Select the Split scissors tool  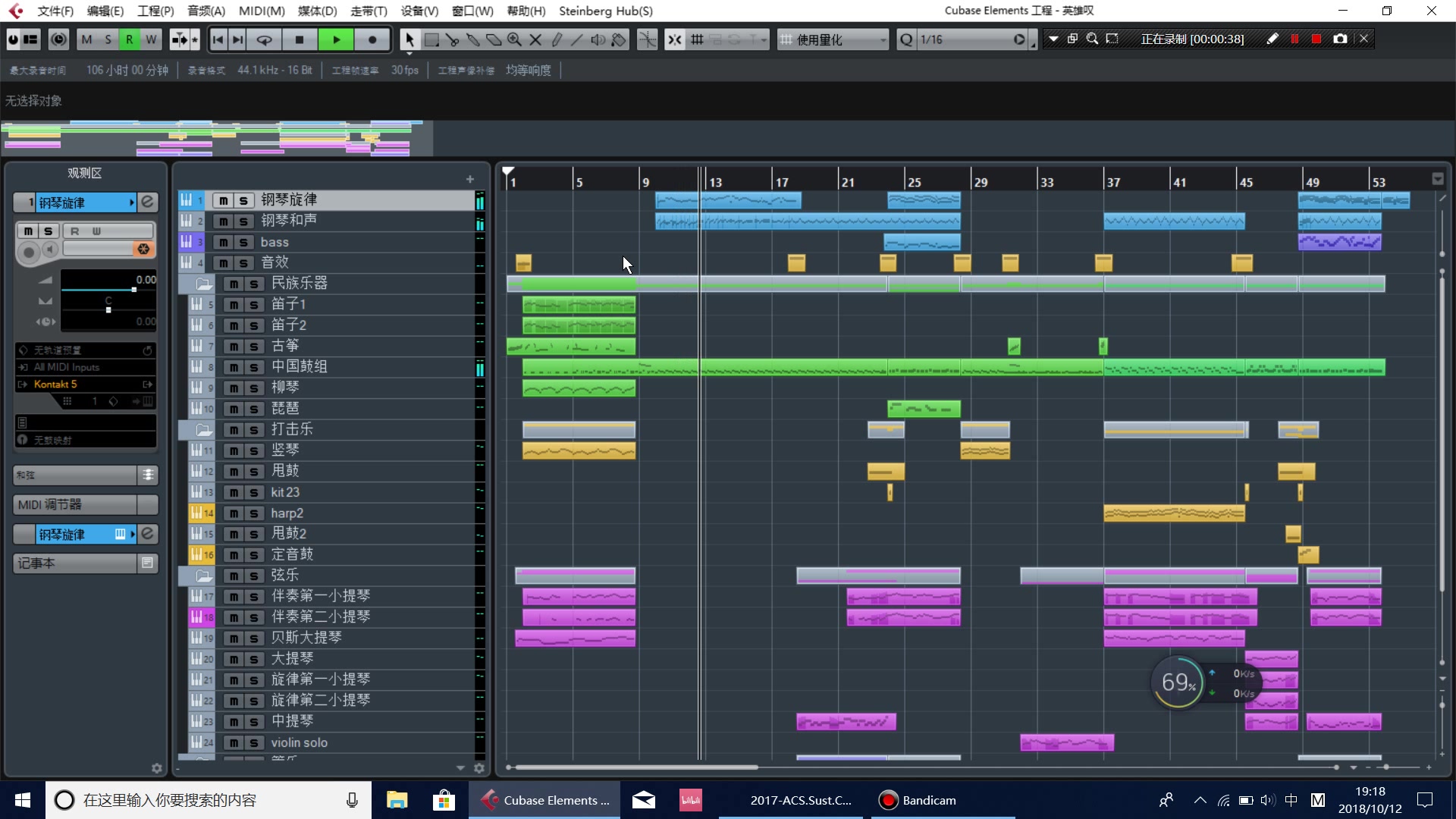pyautogui.click(x=452, y=39)
